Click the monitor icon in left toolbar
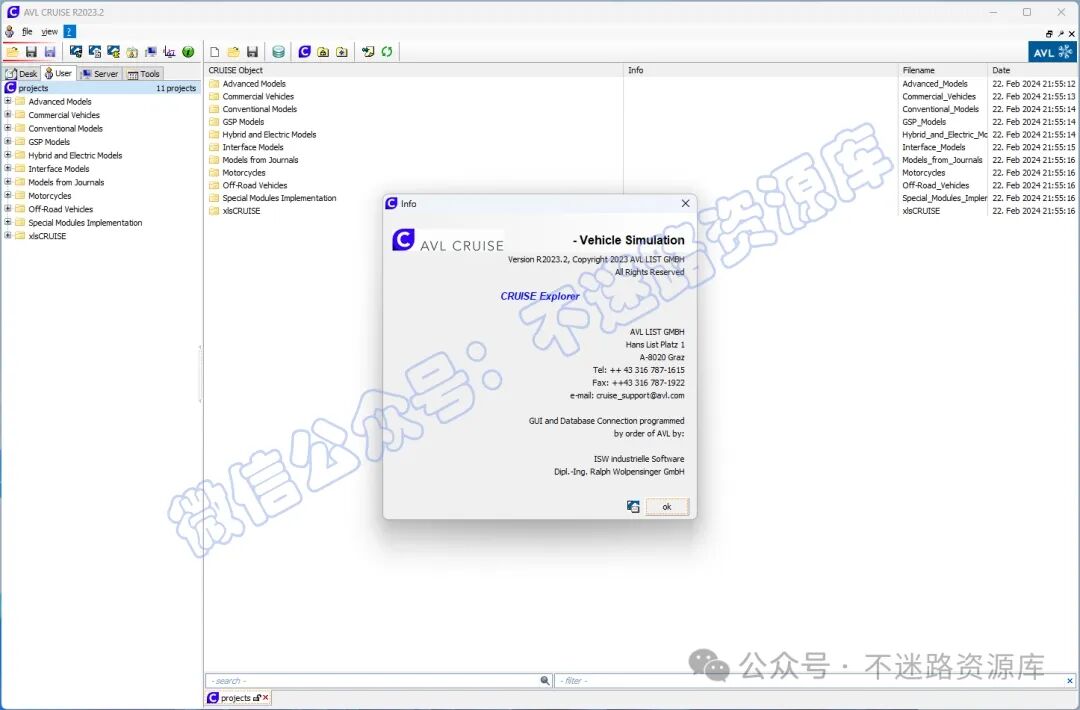The image size is (1080, 710). 151,52
